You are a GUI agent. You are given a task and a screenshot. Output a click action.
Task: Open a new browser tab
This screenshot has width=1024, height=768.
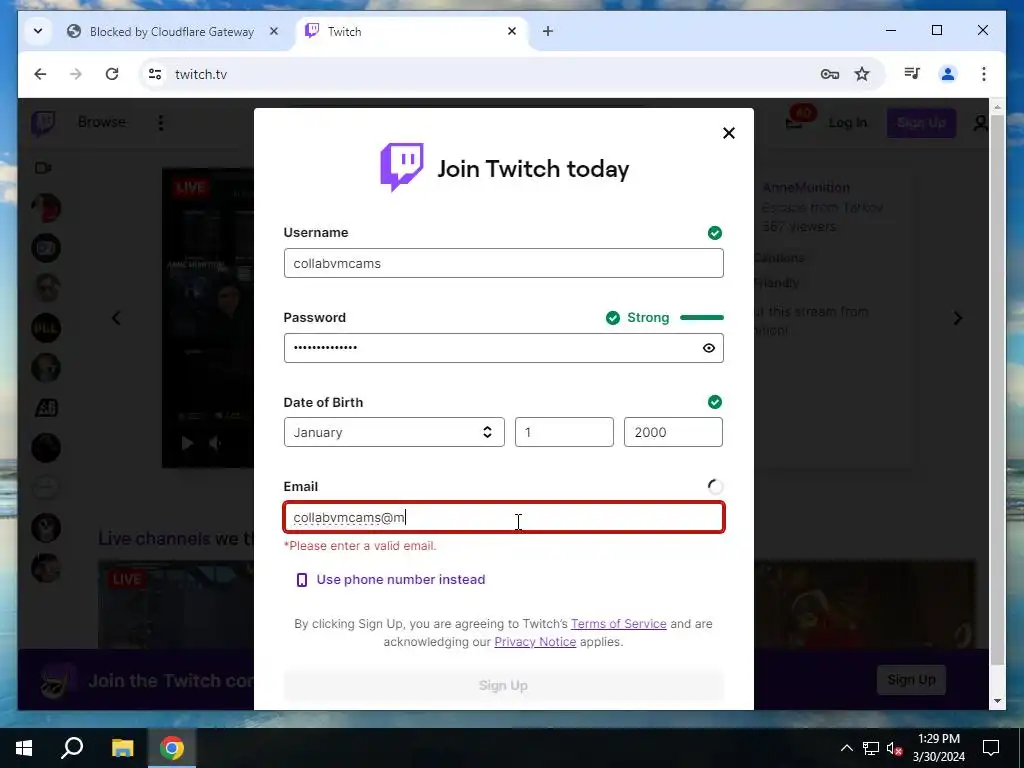pos(548,31)
